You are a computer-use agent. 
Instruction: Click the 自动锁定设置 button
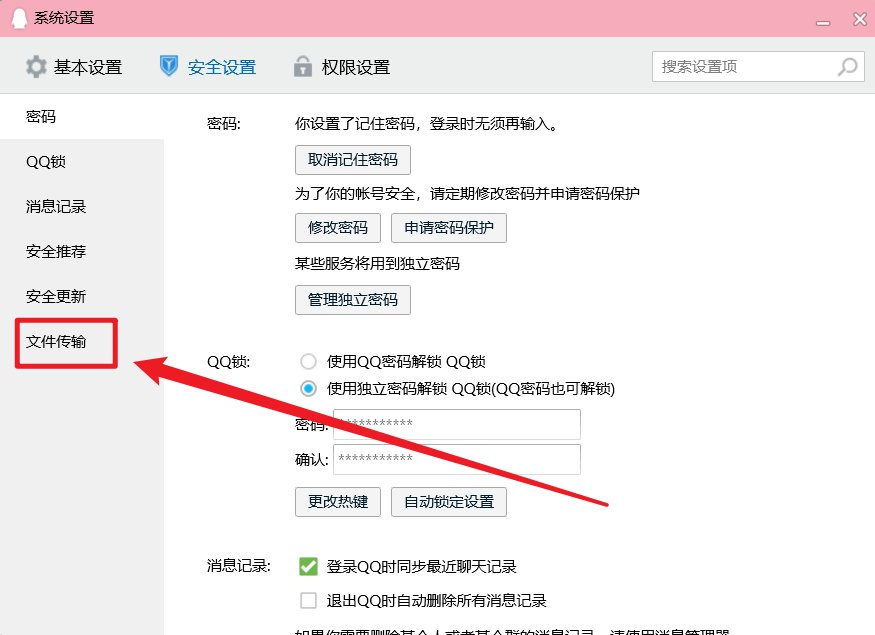click(x=449, y=502)
